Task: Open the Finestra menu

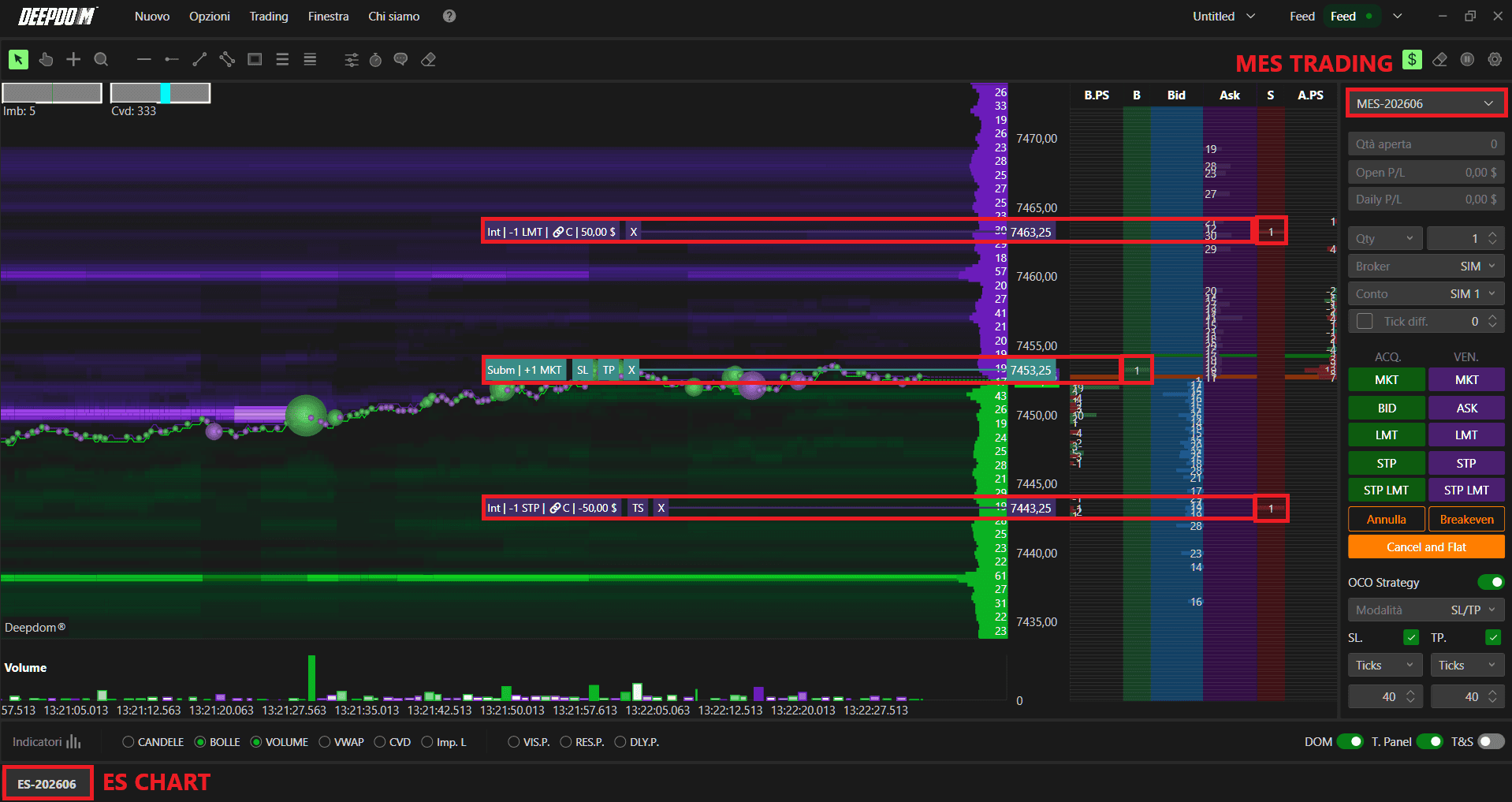Action: tap(328, 16)
